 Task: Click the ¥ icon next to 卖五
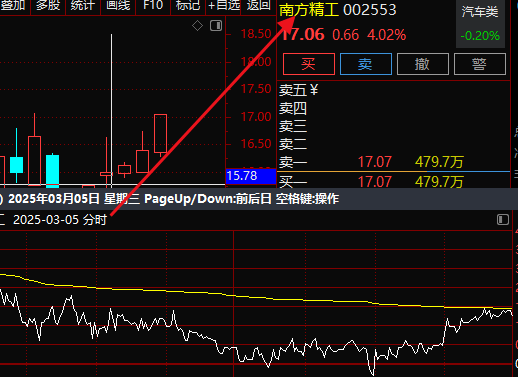tap(314, 89)
